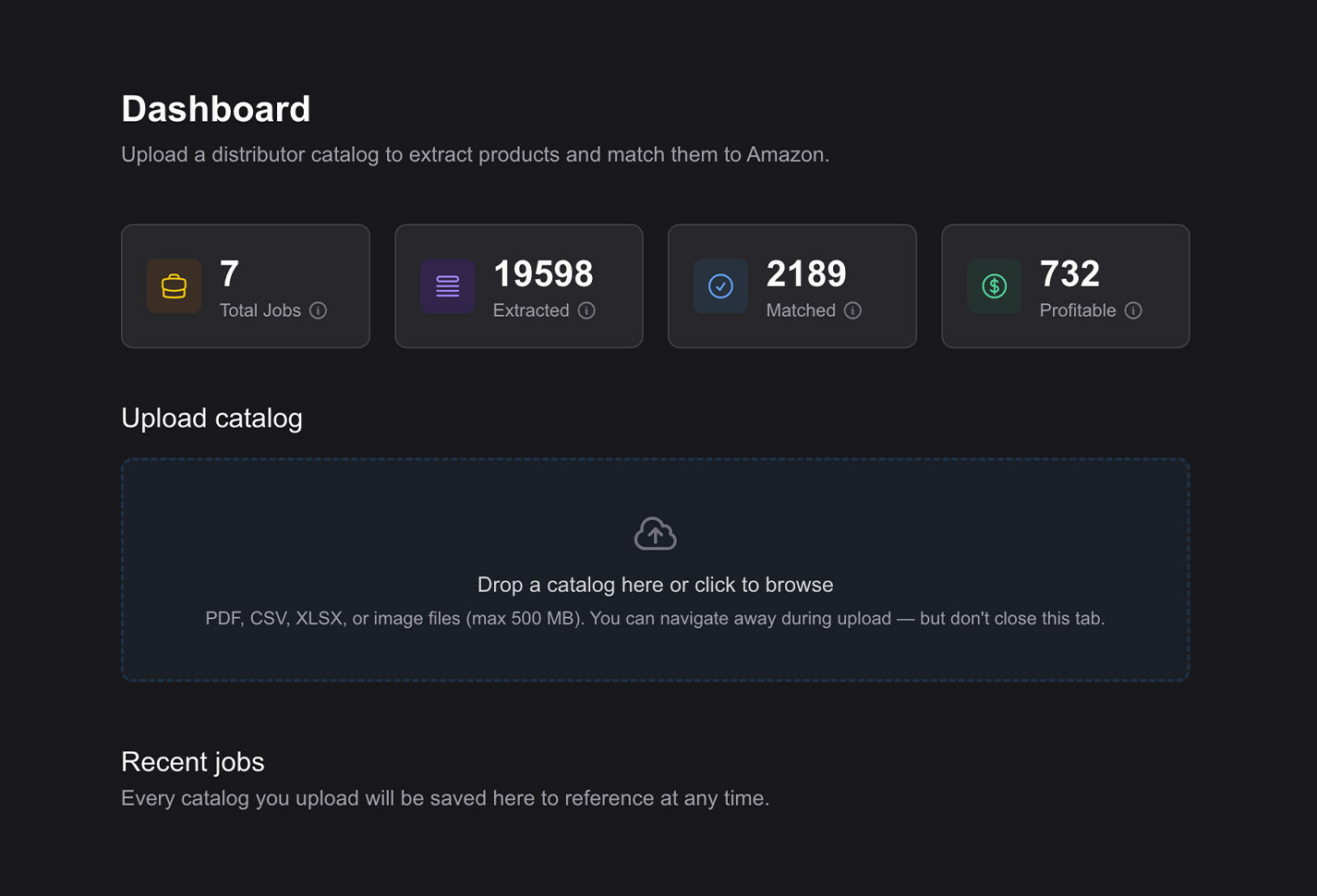The image size is (1317, 896).
Task: Select the 732 profitable number
Action: (1069, 274)
